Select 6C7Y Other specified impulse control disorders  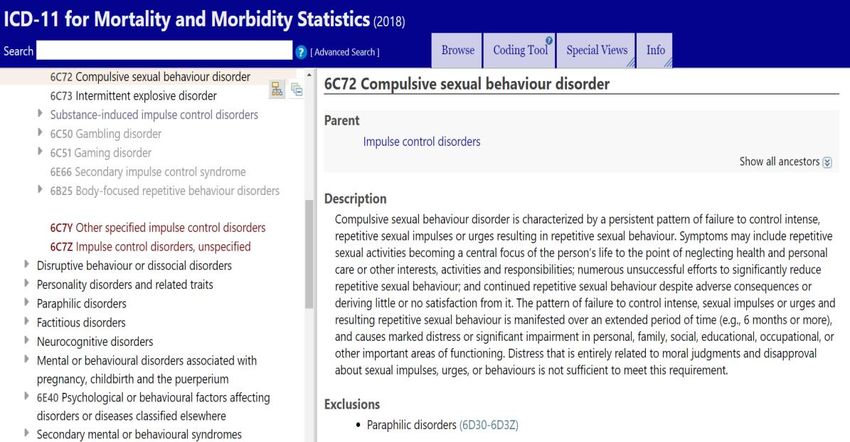(158, 228)
